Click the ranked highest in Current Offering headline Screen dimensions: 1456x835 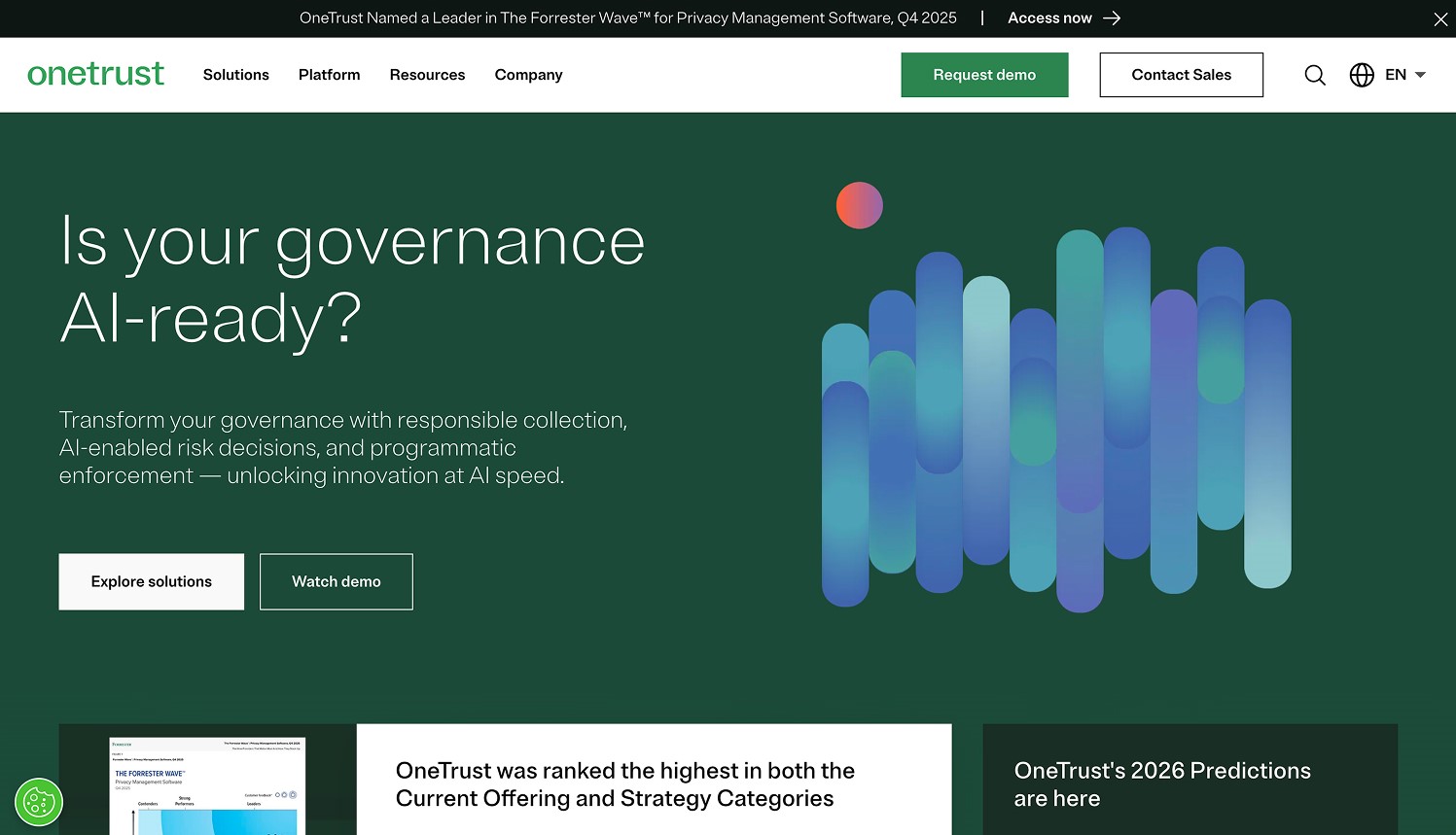624,783
